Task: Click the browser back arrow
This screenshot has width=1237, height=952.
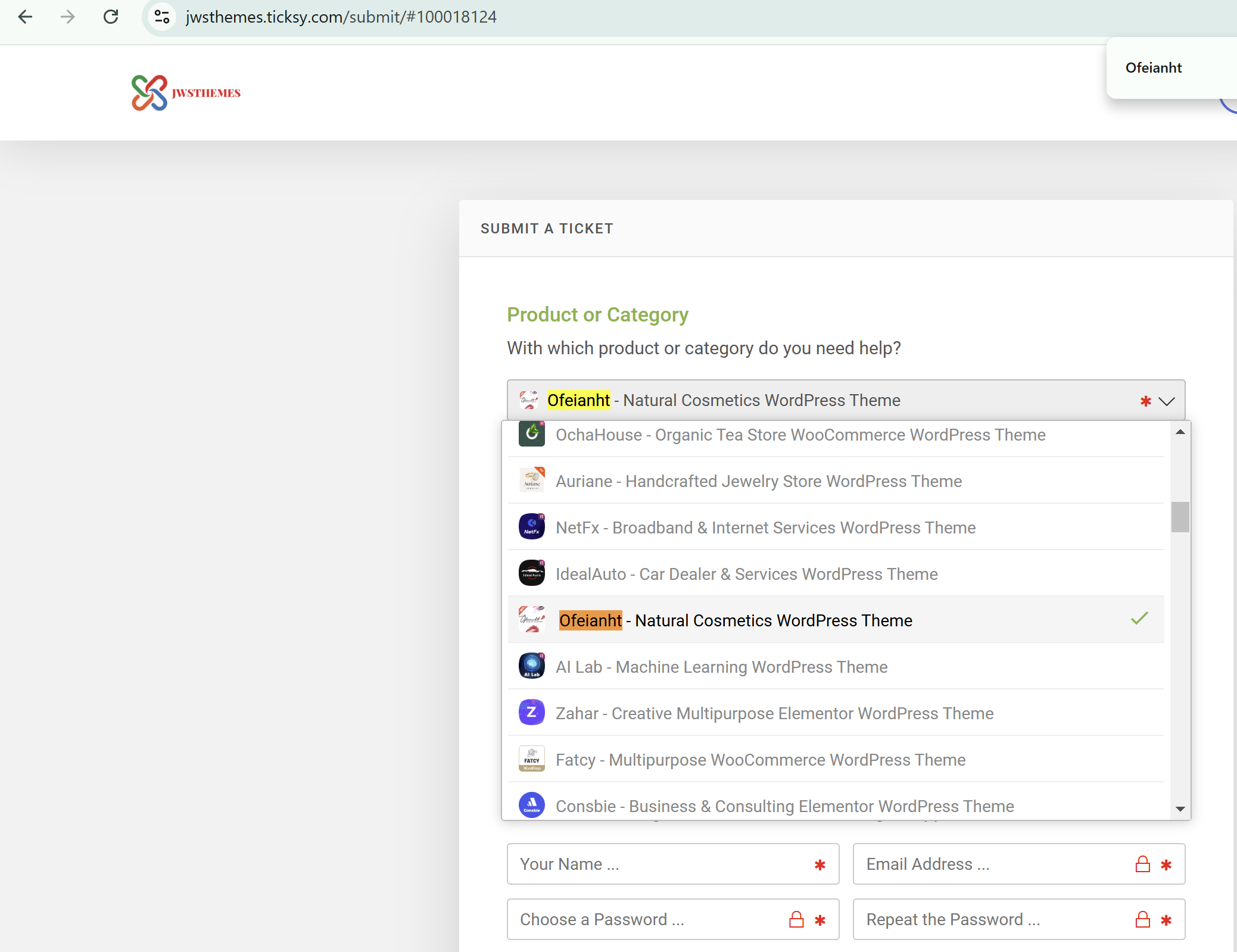Action: click(26, 17)
